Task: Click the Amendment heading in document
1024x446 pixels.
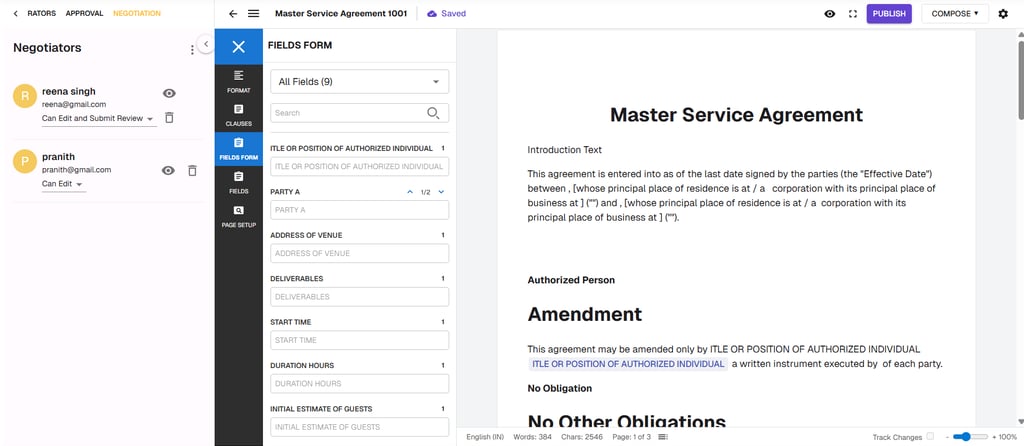Action: click(584, 314)
